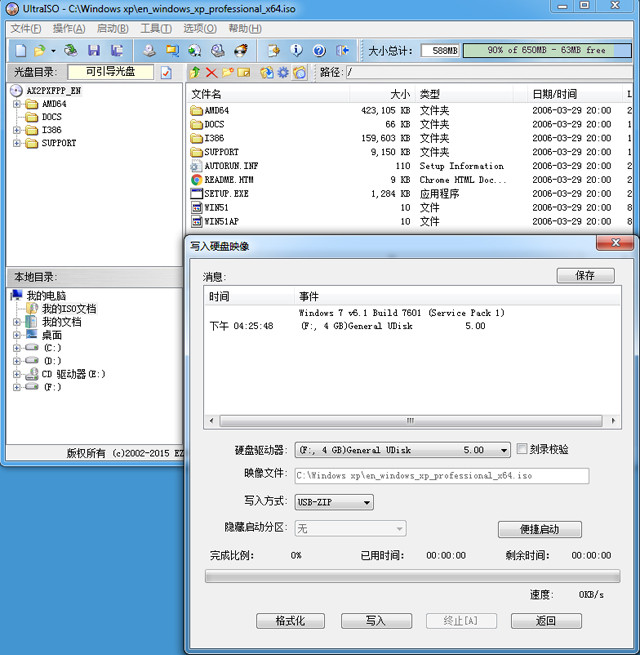The height and width of the screenshot is (655, 640).
Task: Click the write progress bar
Action: (x=412, y=576)
